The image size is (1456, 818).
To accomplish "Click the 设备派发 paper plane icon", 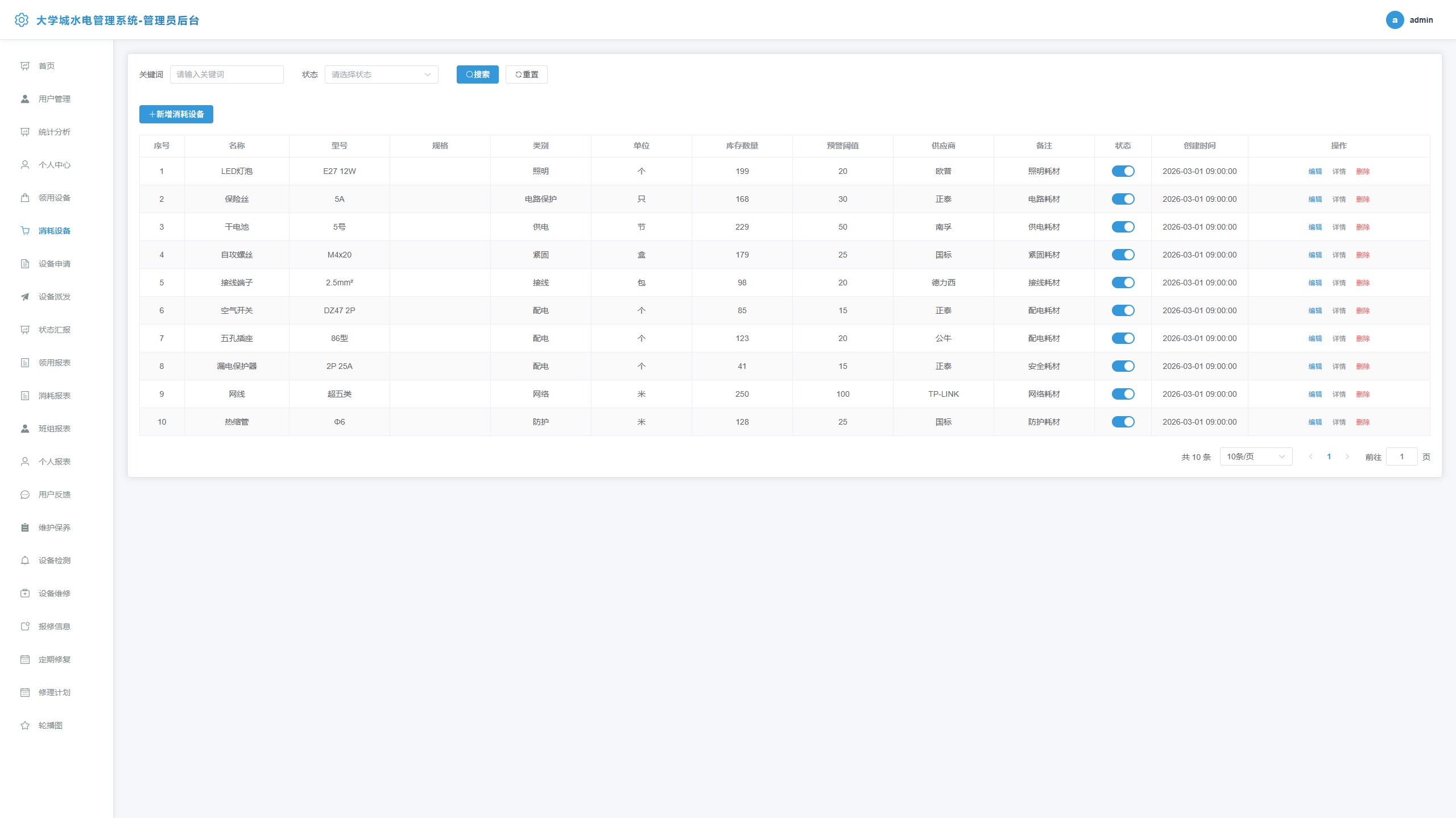I will point(25,297).
